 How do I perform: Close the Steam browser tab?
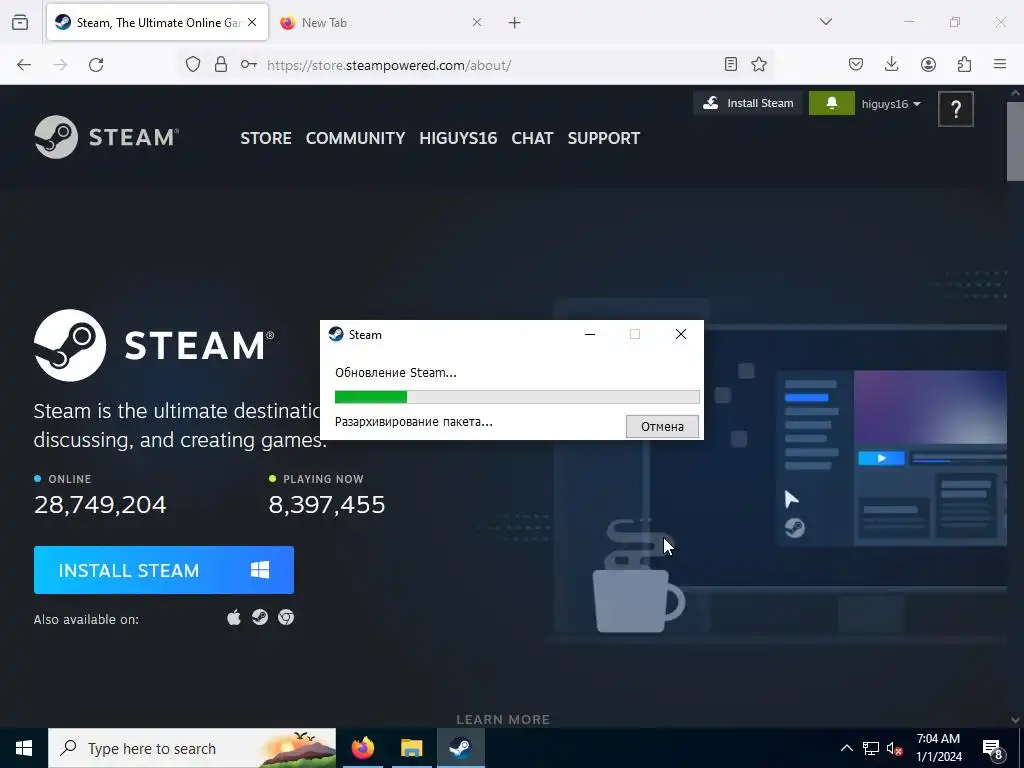252,22
